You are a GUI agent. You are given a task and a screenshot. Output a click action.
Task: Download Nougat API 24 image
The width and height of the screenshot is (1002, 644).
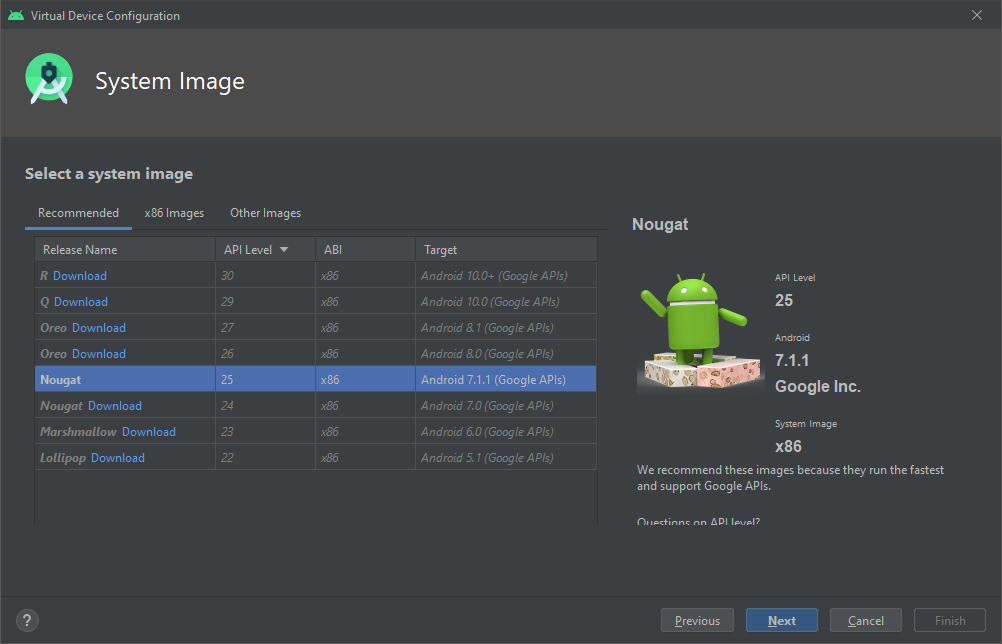(115, 406)
